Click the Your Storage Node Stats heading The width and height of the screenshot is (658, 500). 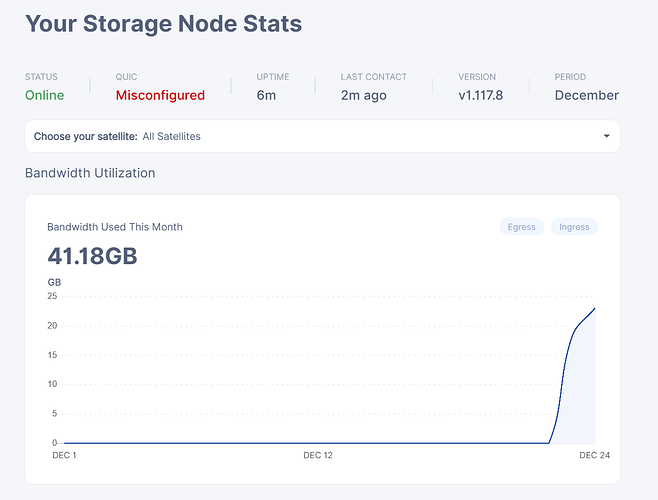click(x=163, y=23)
